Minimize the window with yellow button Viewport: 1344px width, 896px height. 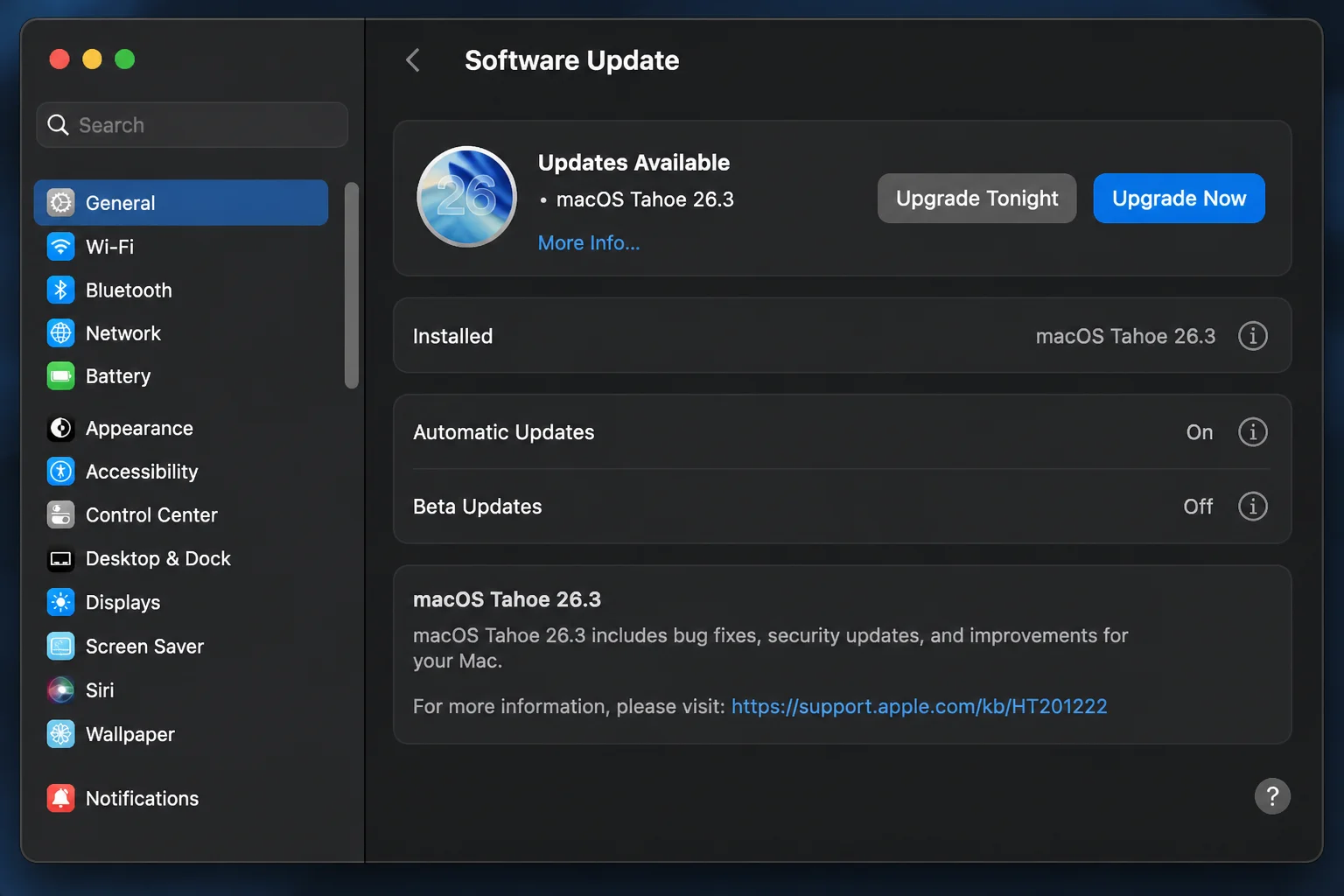[92, 59]
